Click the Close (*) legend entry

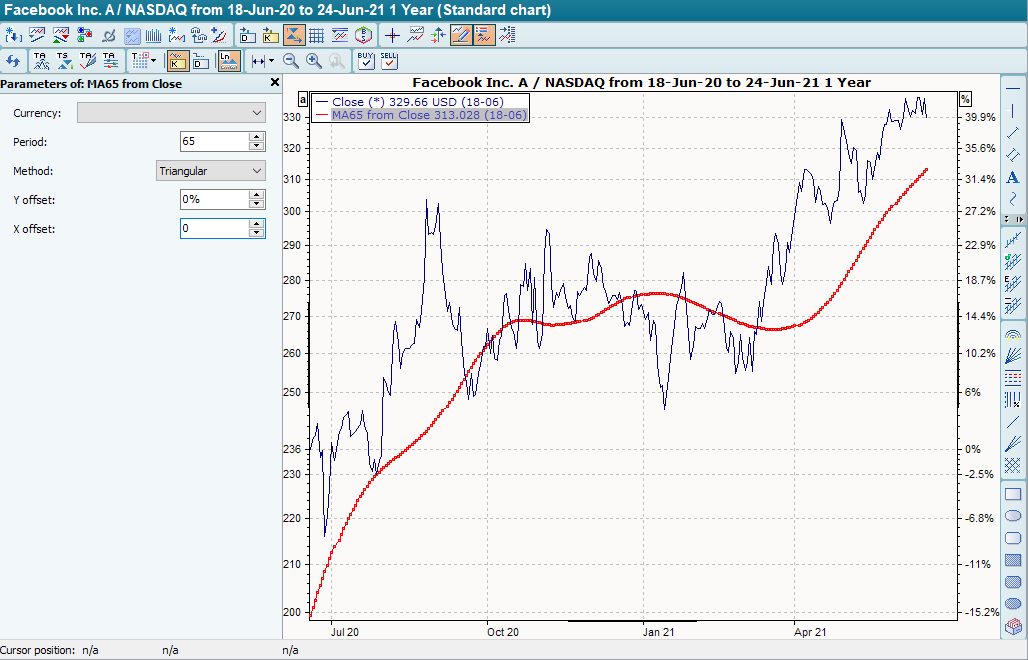coord(410,102)
